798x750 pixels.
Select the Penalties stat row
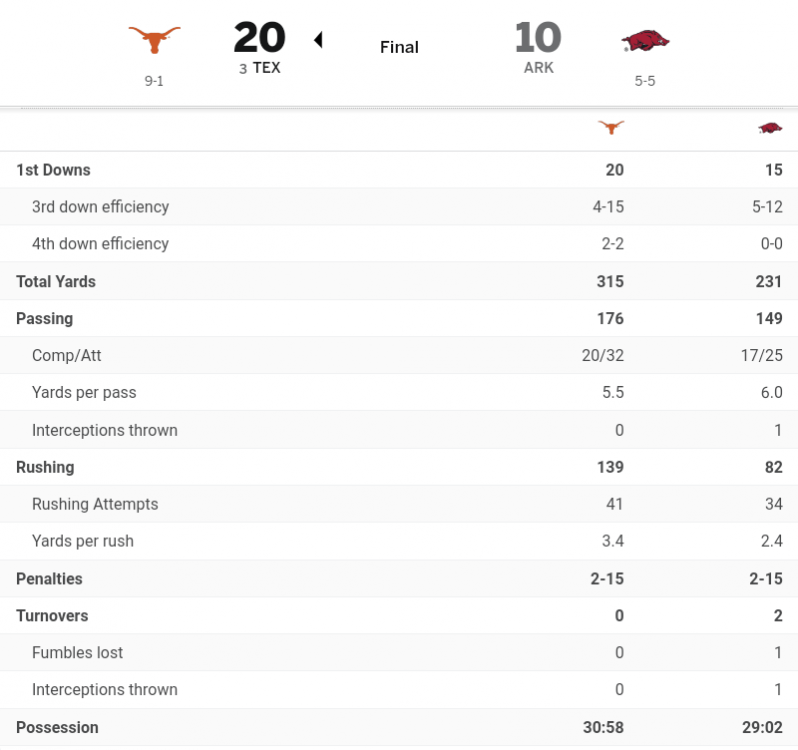(x=49, y=579)
